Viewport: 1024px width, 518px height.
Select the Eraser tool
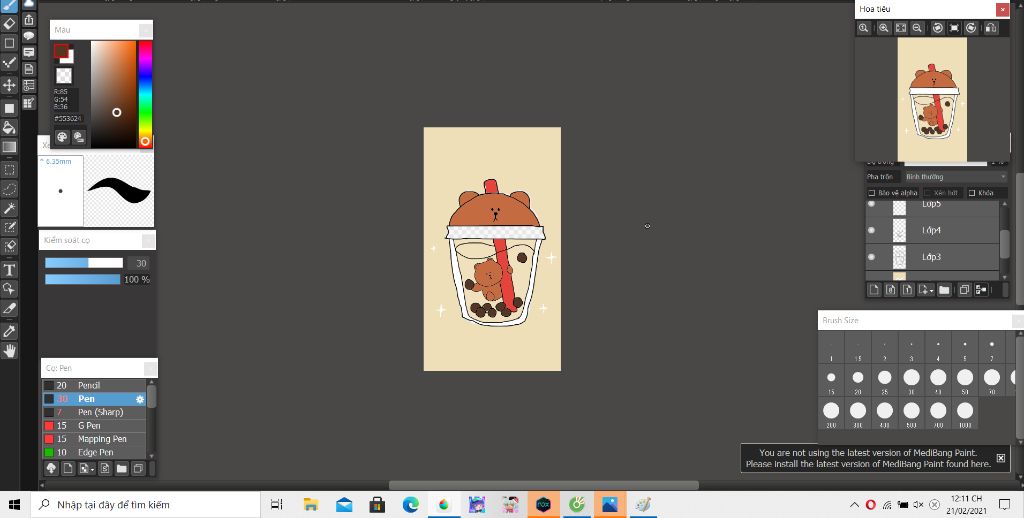pos(9,24)
